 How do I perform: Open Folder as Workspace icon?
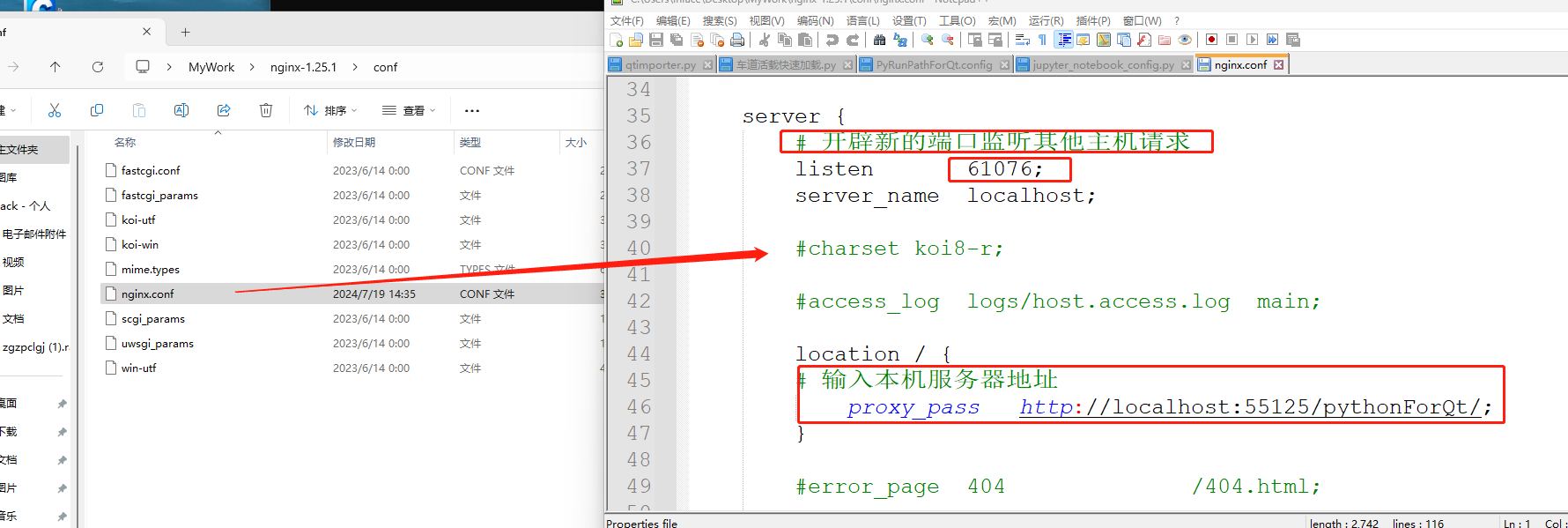[1165, 40]
